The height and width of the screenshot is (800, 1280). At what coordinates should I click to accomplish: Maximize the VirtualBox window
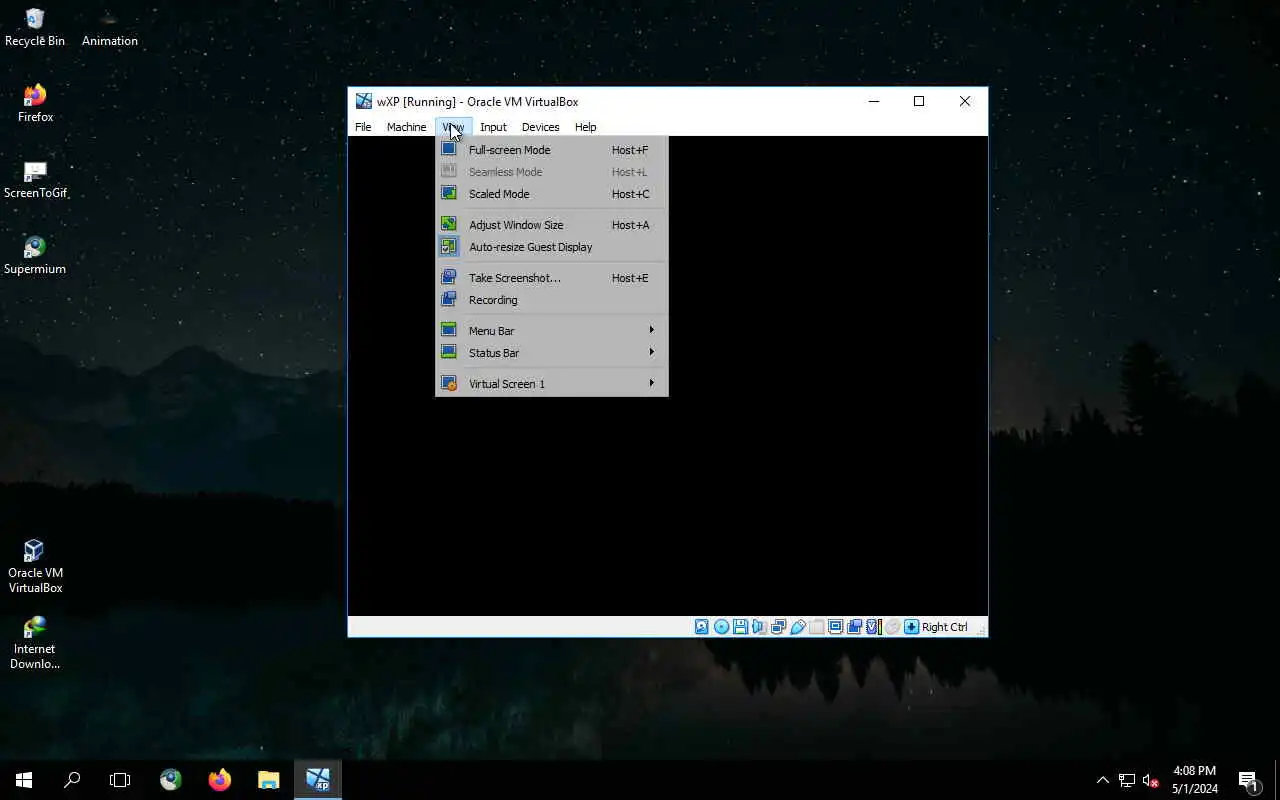(x=919, y=101)
